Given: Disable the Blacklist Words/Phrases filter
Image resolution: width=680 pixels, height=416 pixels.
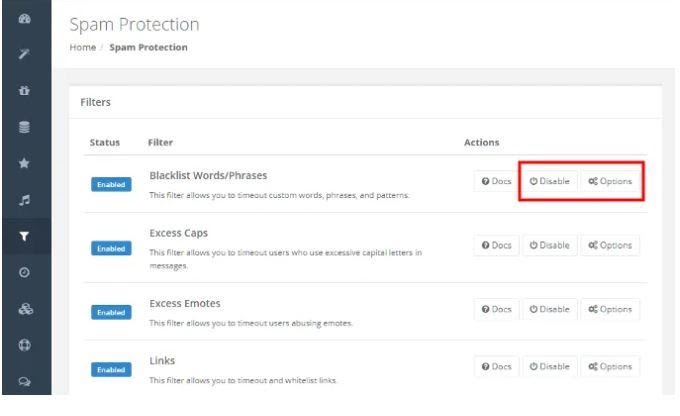Looking at the screenshot, I should click(x=549, y=181).
